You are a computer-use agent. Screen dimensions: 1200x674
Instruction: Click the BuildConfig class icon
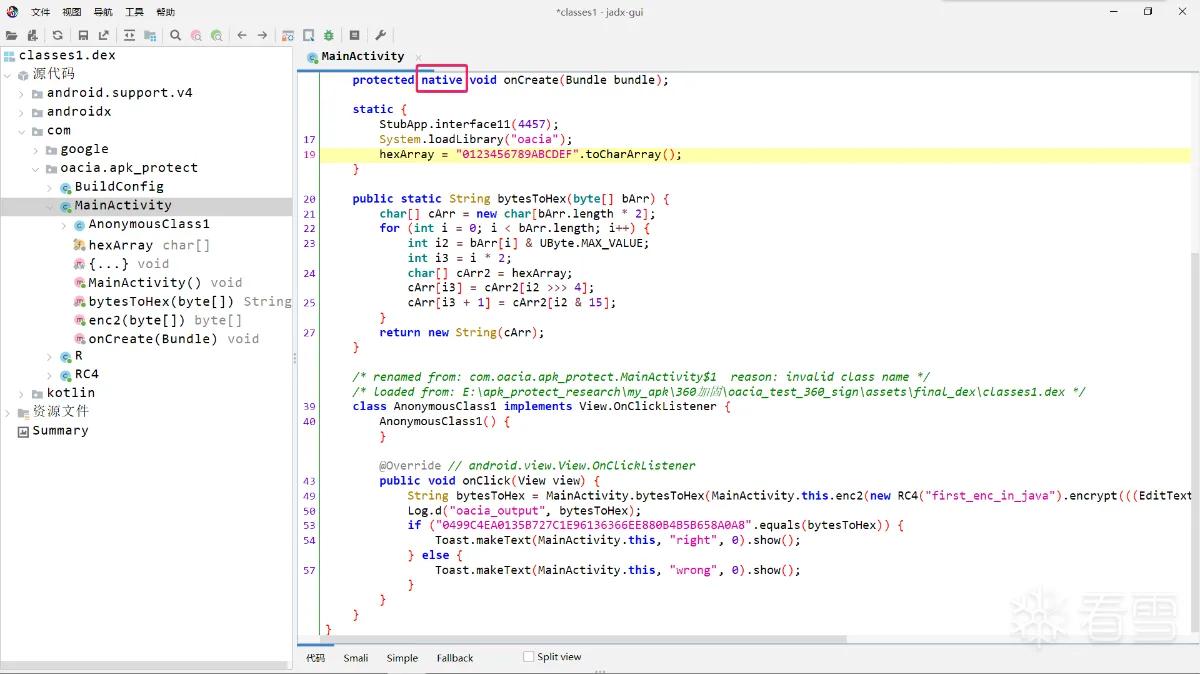click(66, 187)
